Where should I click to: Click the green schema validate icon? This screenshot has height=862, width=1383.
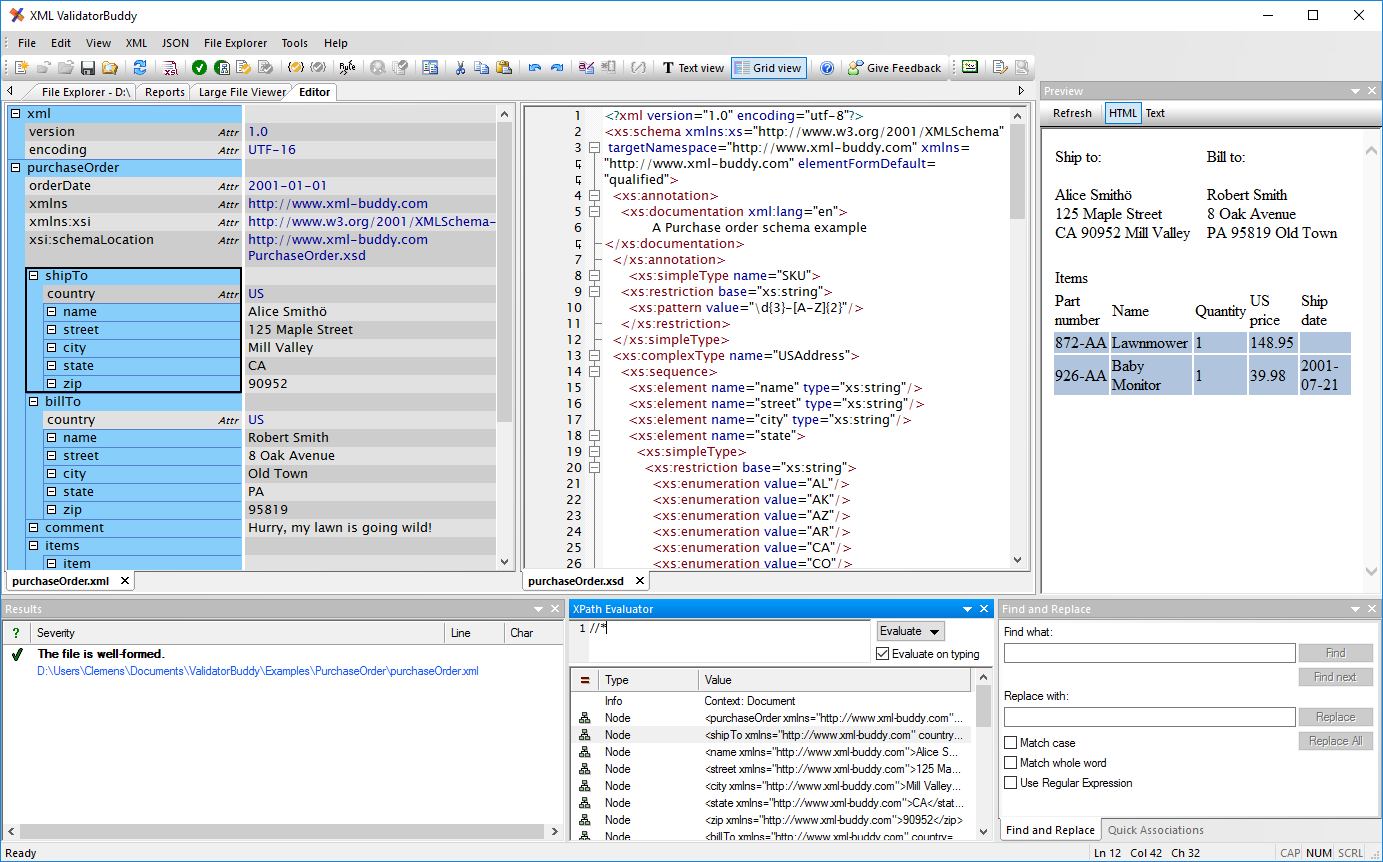pos(222,68)
